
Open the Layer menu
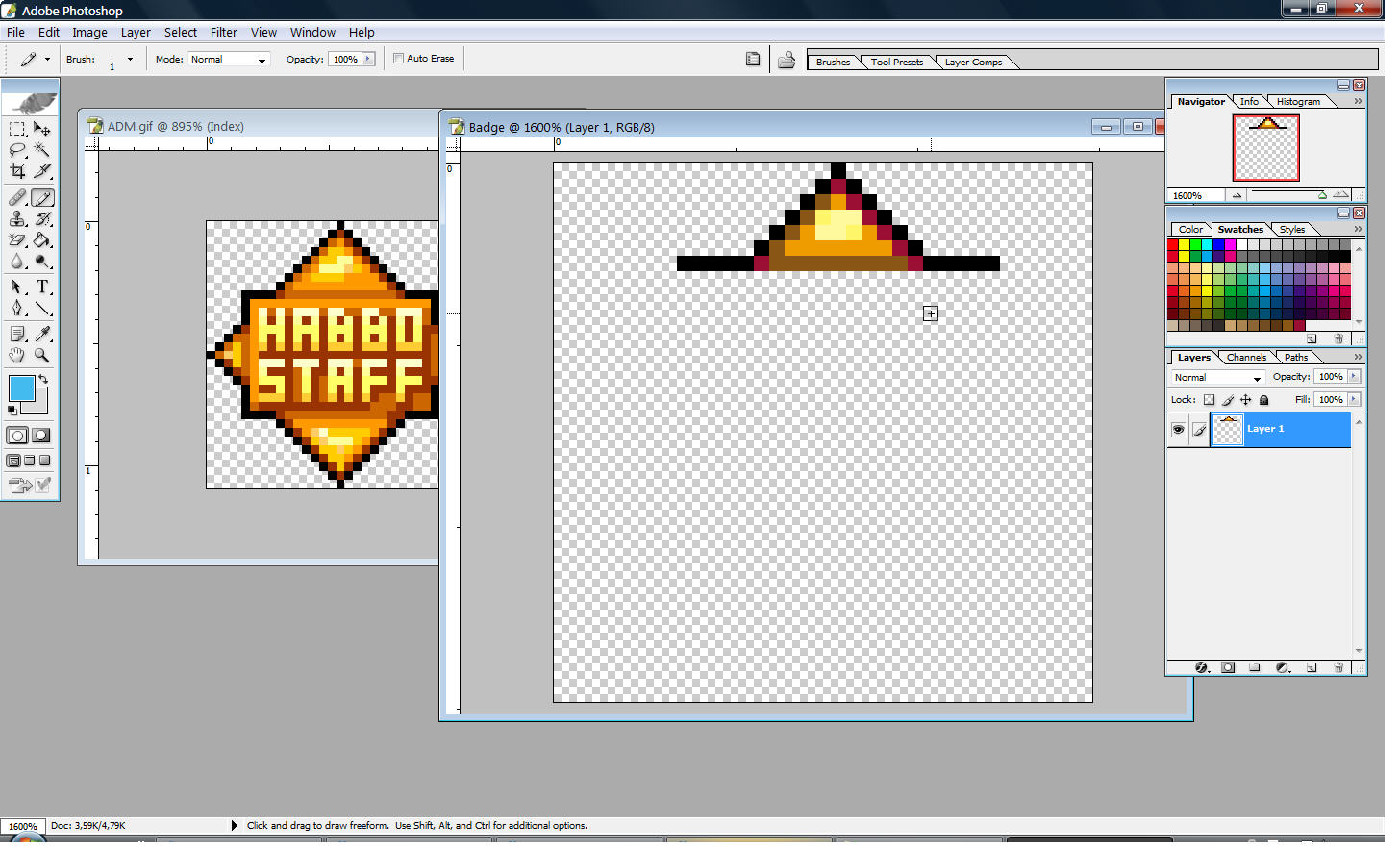coord(137,33)
